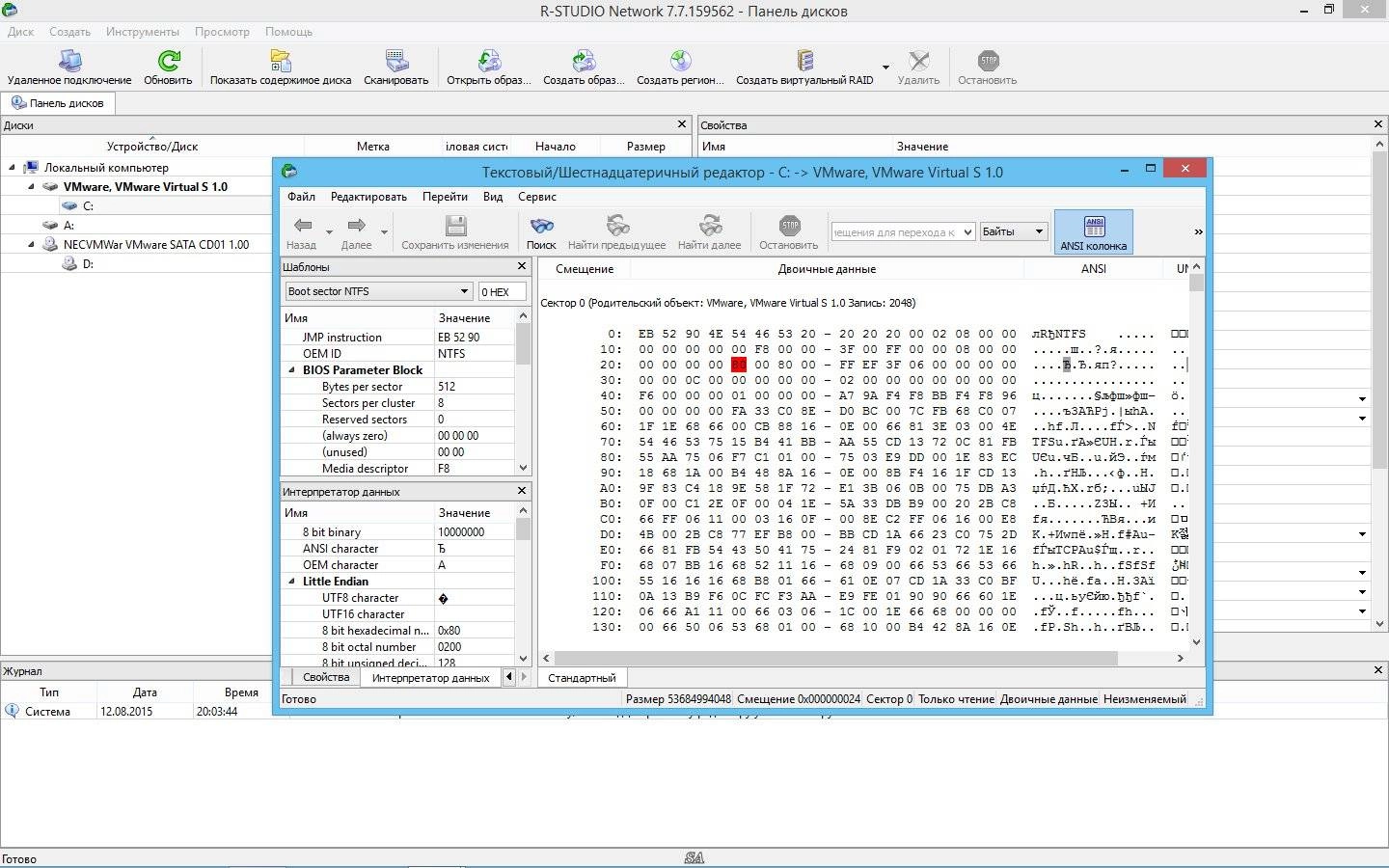The height and width of the screenshot is (868, 1389).
Task: Click the tab scroll right arrow near Интерпретатор
Action: tap(525, 677)
